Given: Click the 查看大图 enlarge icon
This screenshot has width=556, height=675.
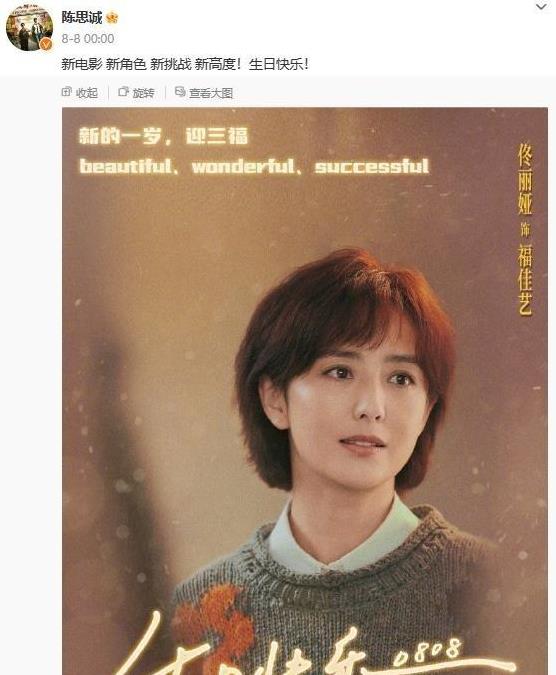Looking at the screenshot, I should click(180, 92).
